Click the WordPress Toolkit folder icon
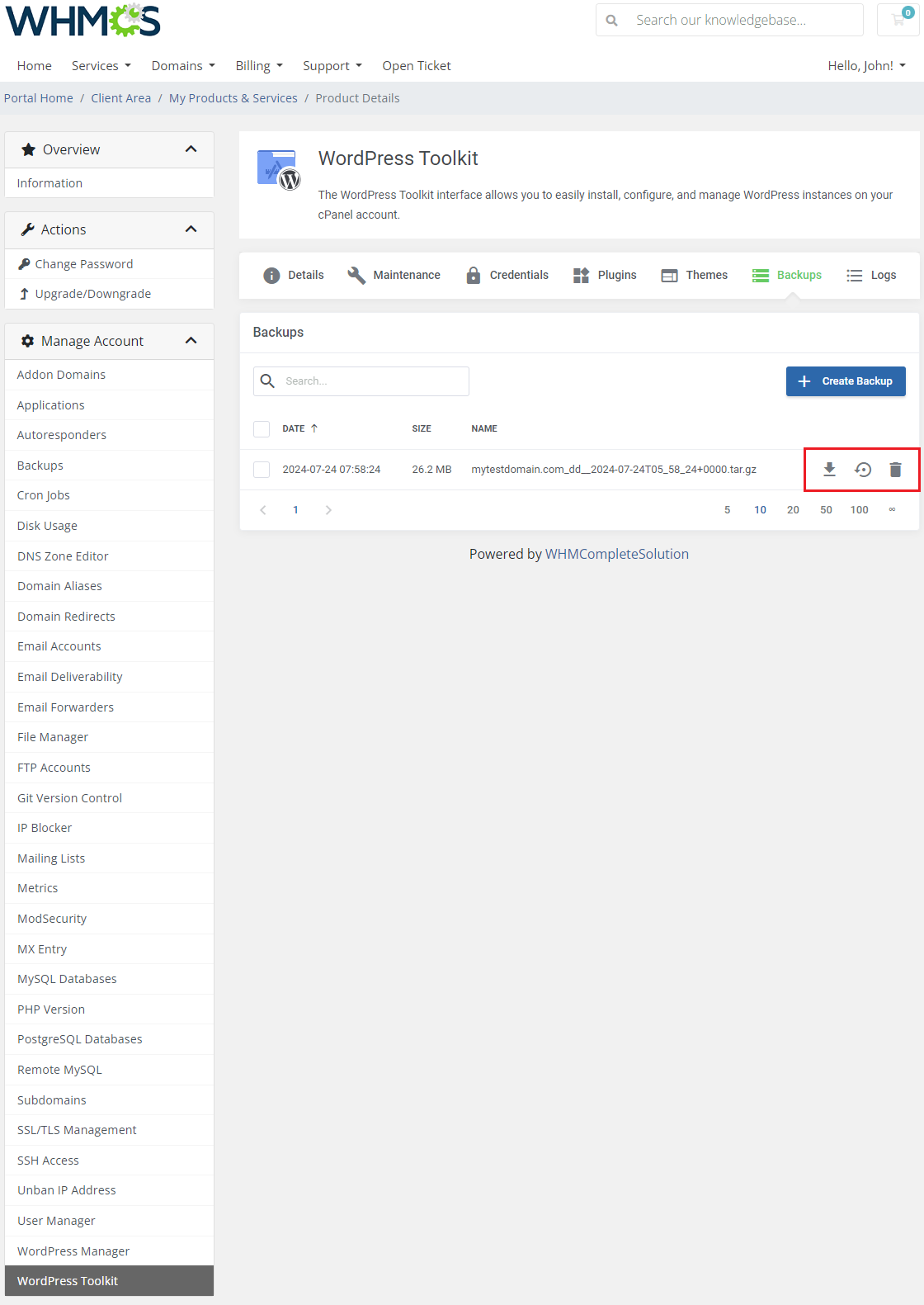The image size is (924, 1305). coord(279,169)
